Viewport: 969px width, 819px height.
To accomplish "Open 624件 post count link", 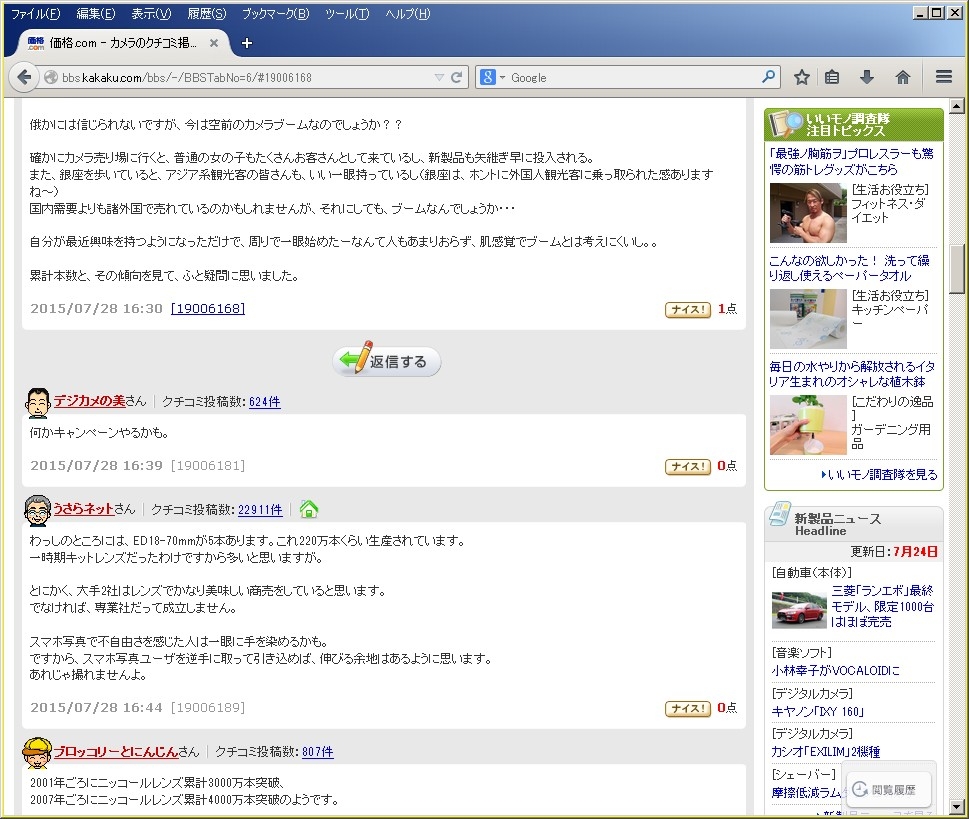I will click(x=264, y=402).
